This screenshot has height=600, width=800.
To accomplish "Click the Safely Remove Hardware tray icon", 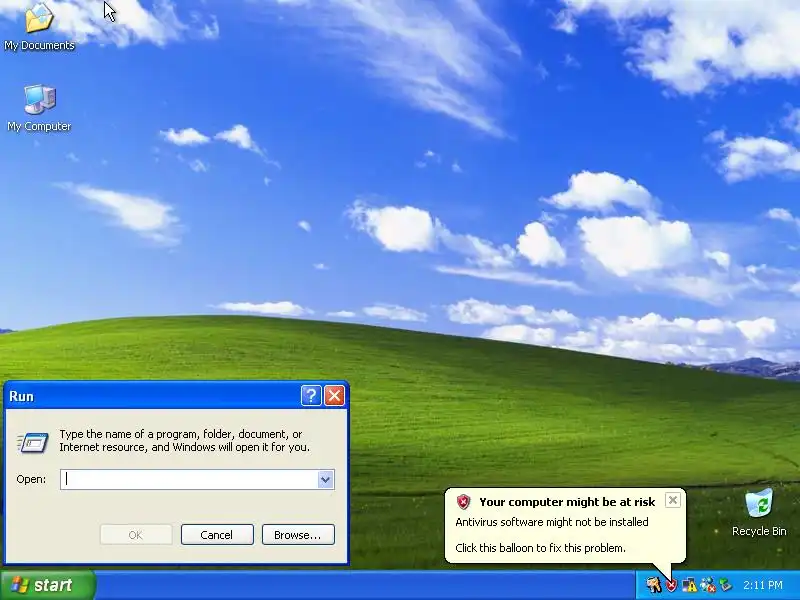I will pos(725,585).
